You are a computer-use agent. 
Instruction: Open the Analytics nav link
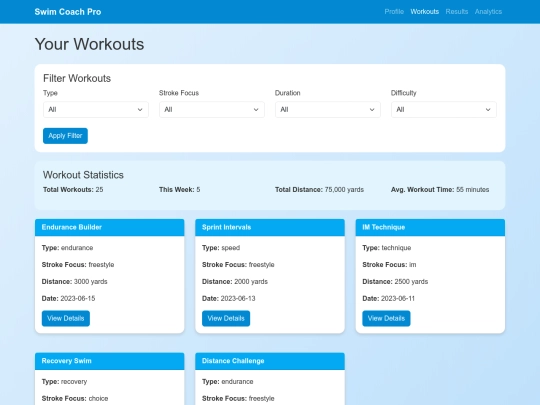tap(488, 12)
